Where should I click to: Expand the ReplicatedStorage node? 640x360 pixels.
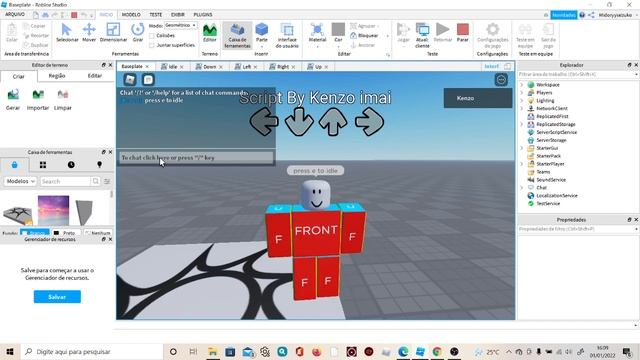tap(522, 124)
